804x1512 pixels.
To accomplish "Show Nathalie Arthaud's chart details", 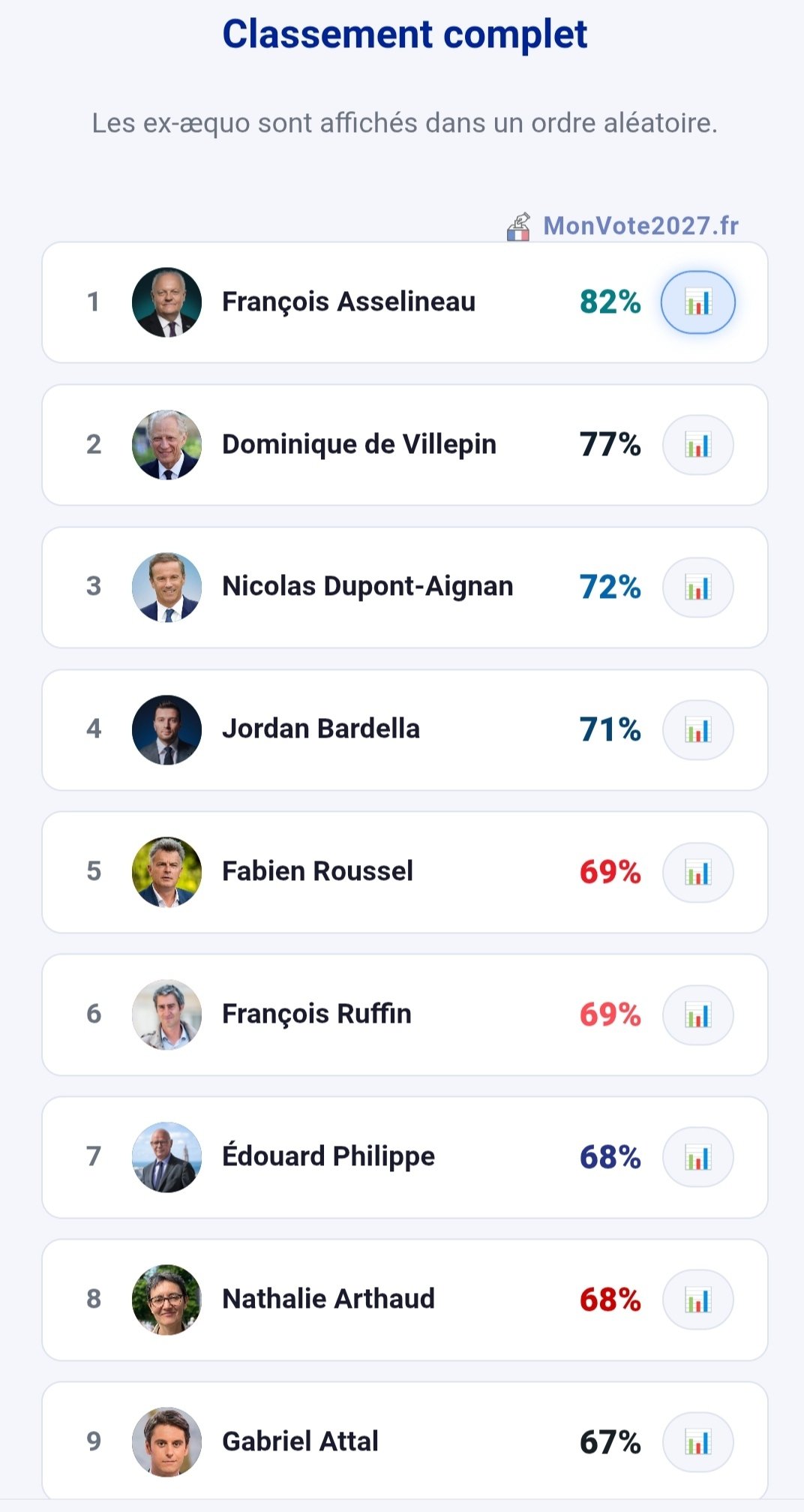I will click(x=697, y=1300).
